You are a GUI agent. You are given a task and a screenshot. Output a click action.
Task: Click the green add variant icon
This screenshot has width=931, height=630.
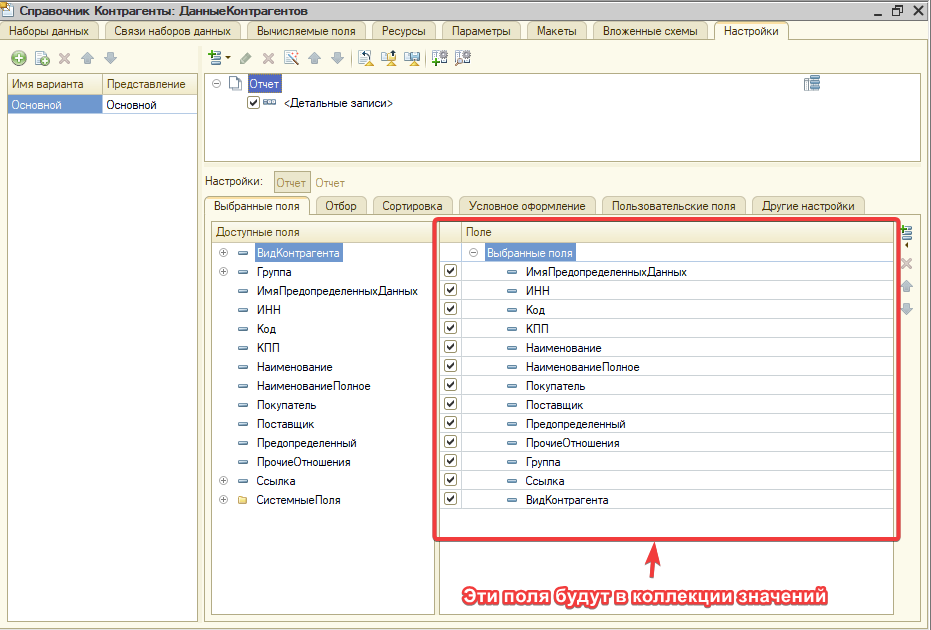[x=18, y=59]
